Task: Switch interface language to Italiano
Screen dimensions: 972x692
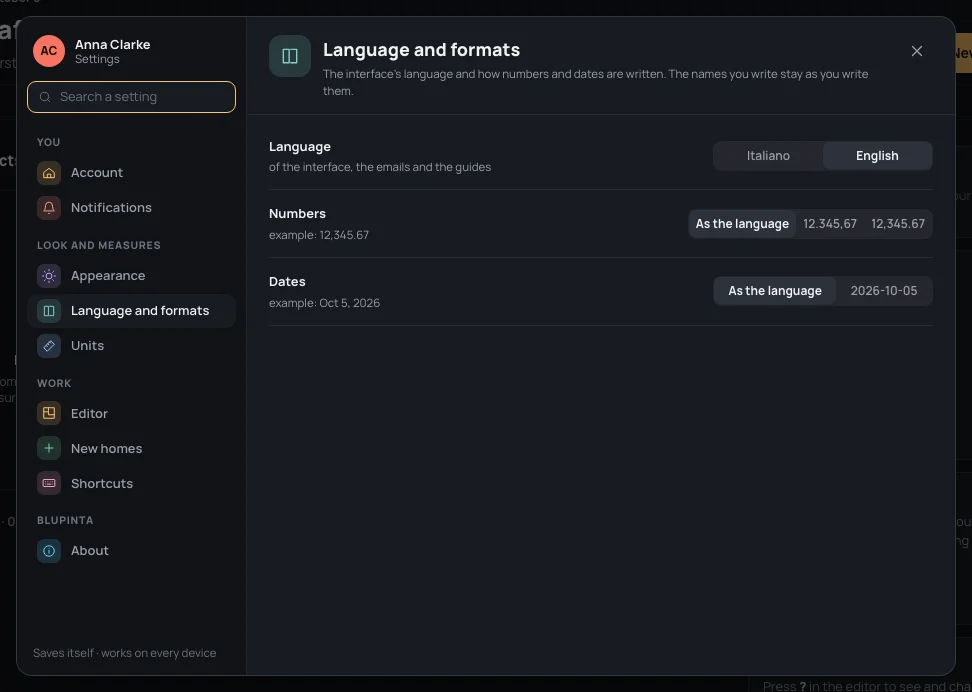Action: tap(768, 156)
